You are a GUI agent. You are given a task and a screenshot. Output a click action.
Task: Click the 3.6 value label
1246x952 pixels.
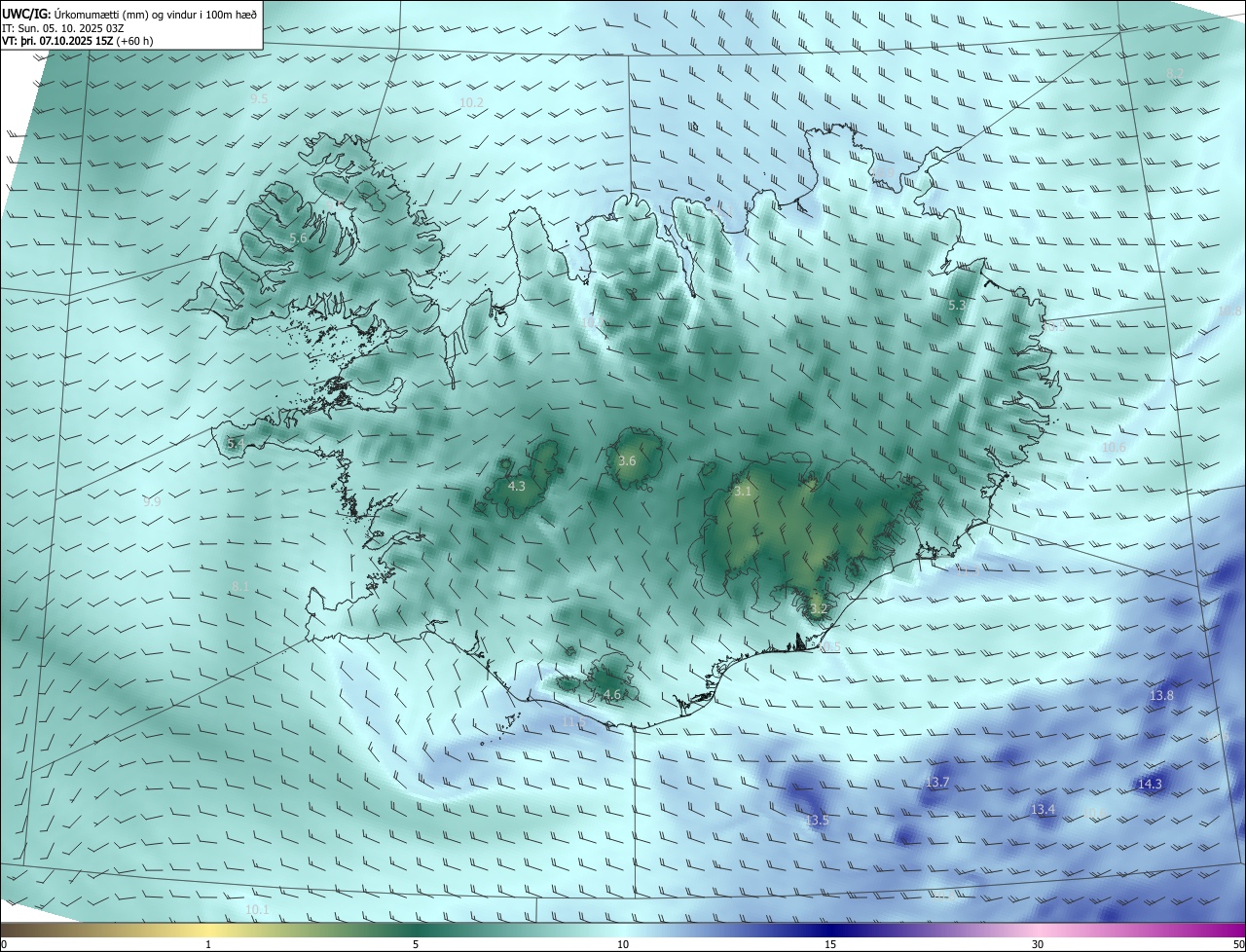[627, 460]
